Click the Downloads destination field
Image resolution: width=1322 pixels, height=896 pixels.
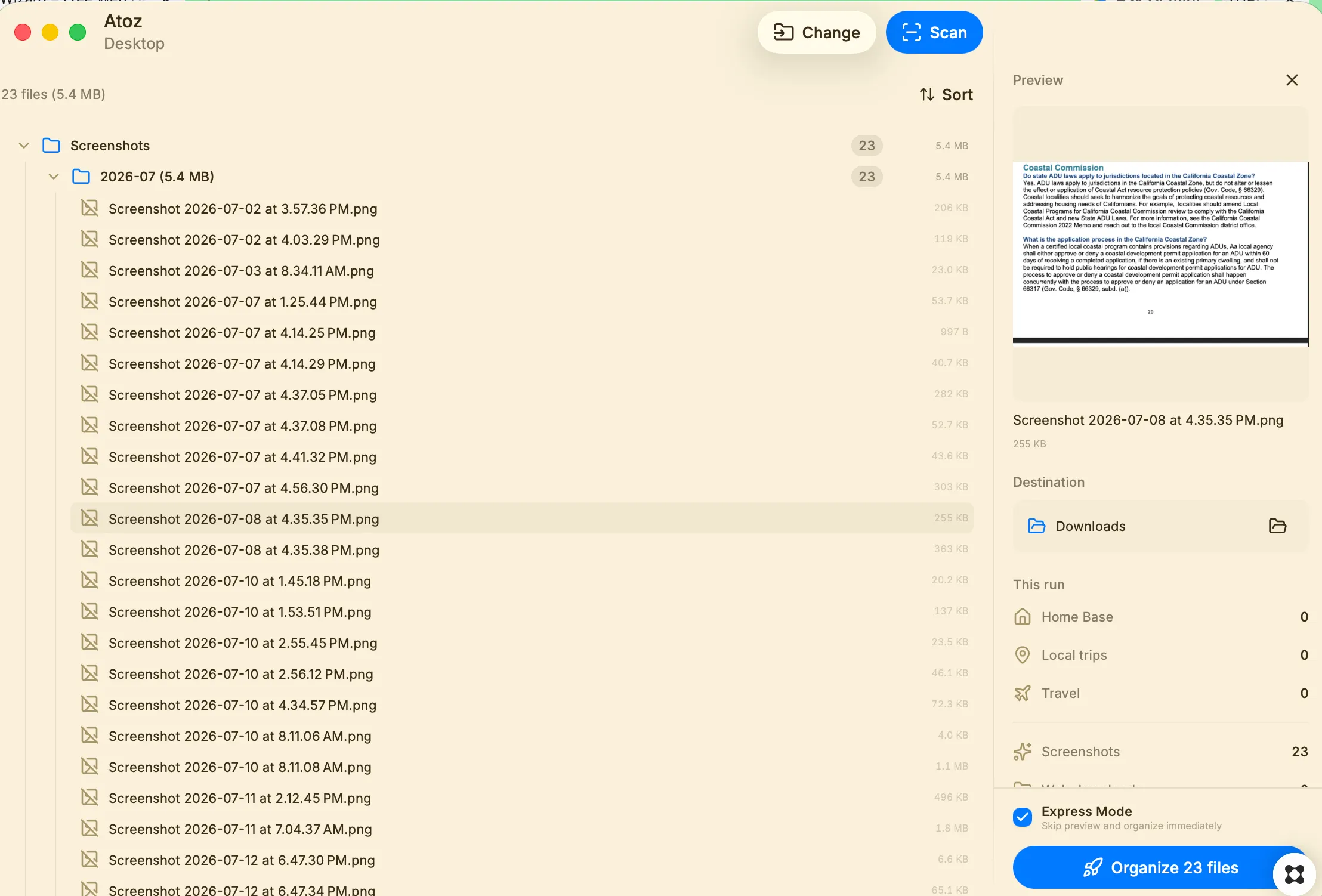[1160, 526]
